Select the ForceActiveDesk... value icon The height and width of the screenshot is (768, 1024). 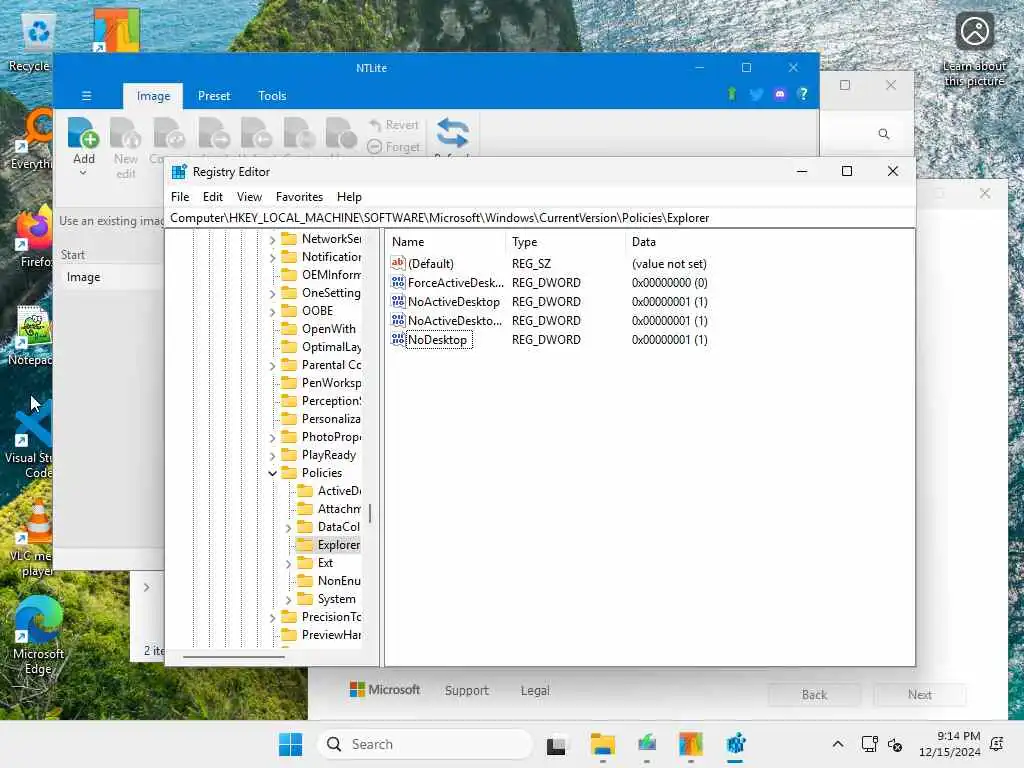pos(398,282)
